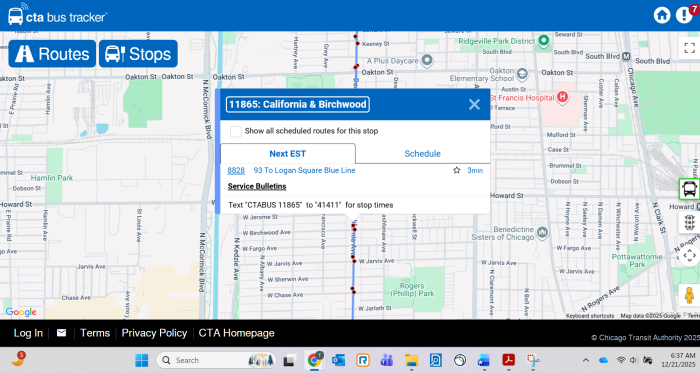Open Task View from the taskbar
The width and height of the screenshot is (700, 373).
tap(289, 360)
